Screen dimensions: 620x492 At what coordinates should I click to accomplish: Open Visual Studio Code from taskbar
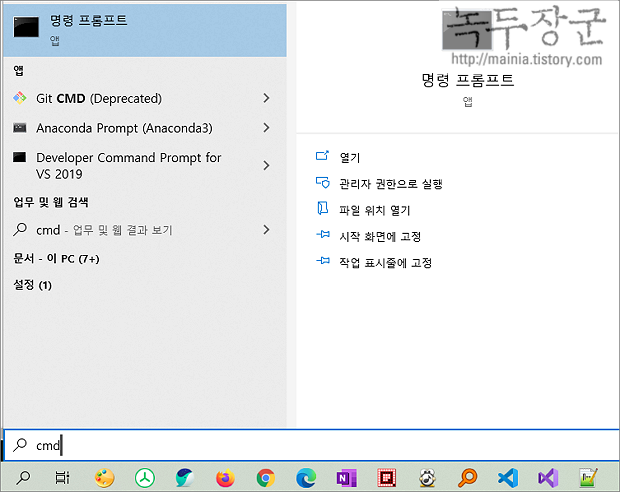pyautogui.click(x=508, y=478)
